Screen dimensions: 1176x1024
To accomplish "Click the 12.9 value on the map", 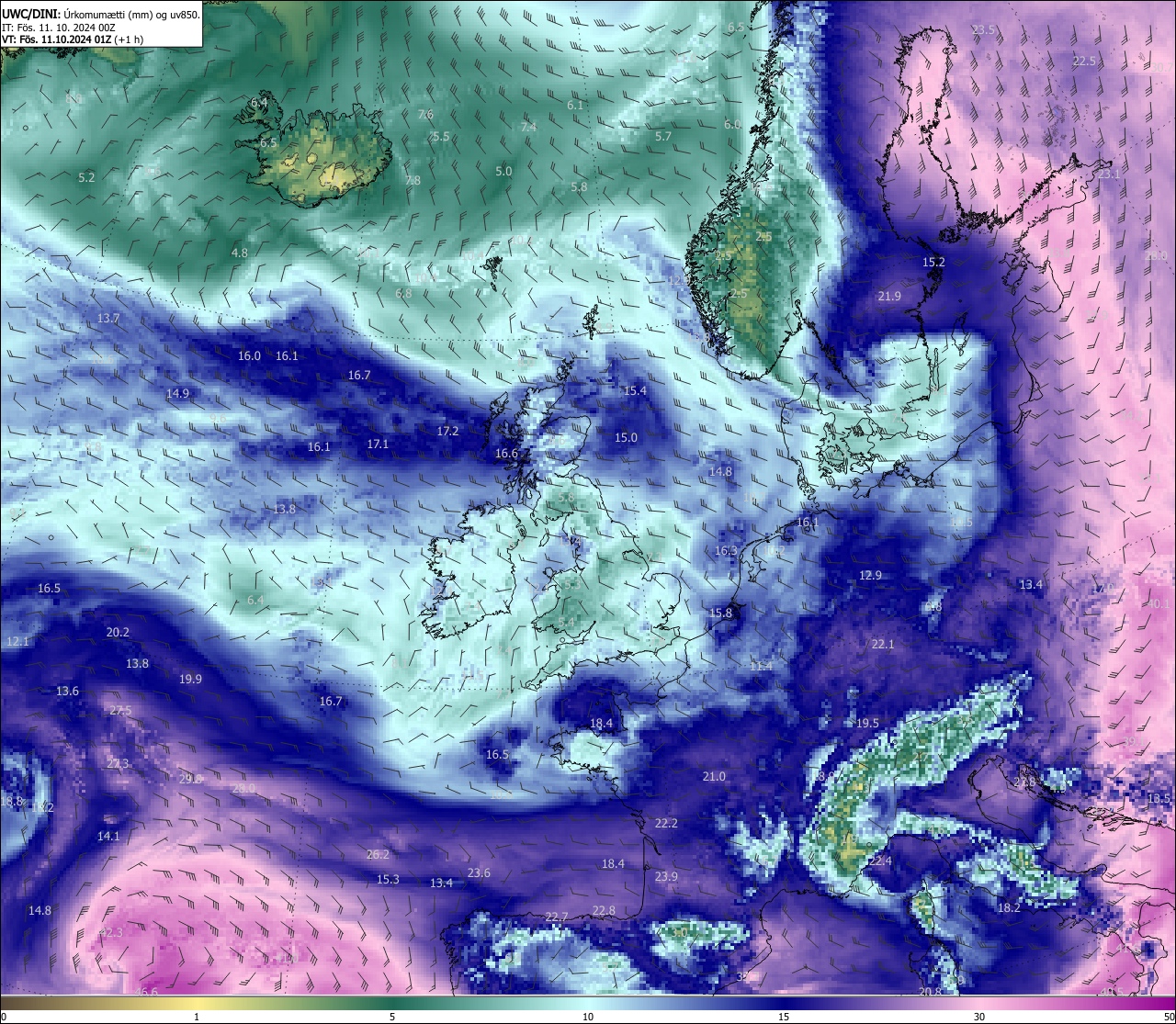I will pyautogui.click(x=870, y=575).
